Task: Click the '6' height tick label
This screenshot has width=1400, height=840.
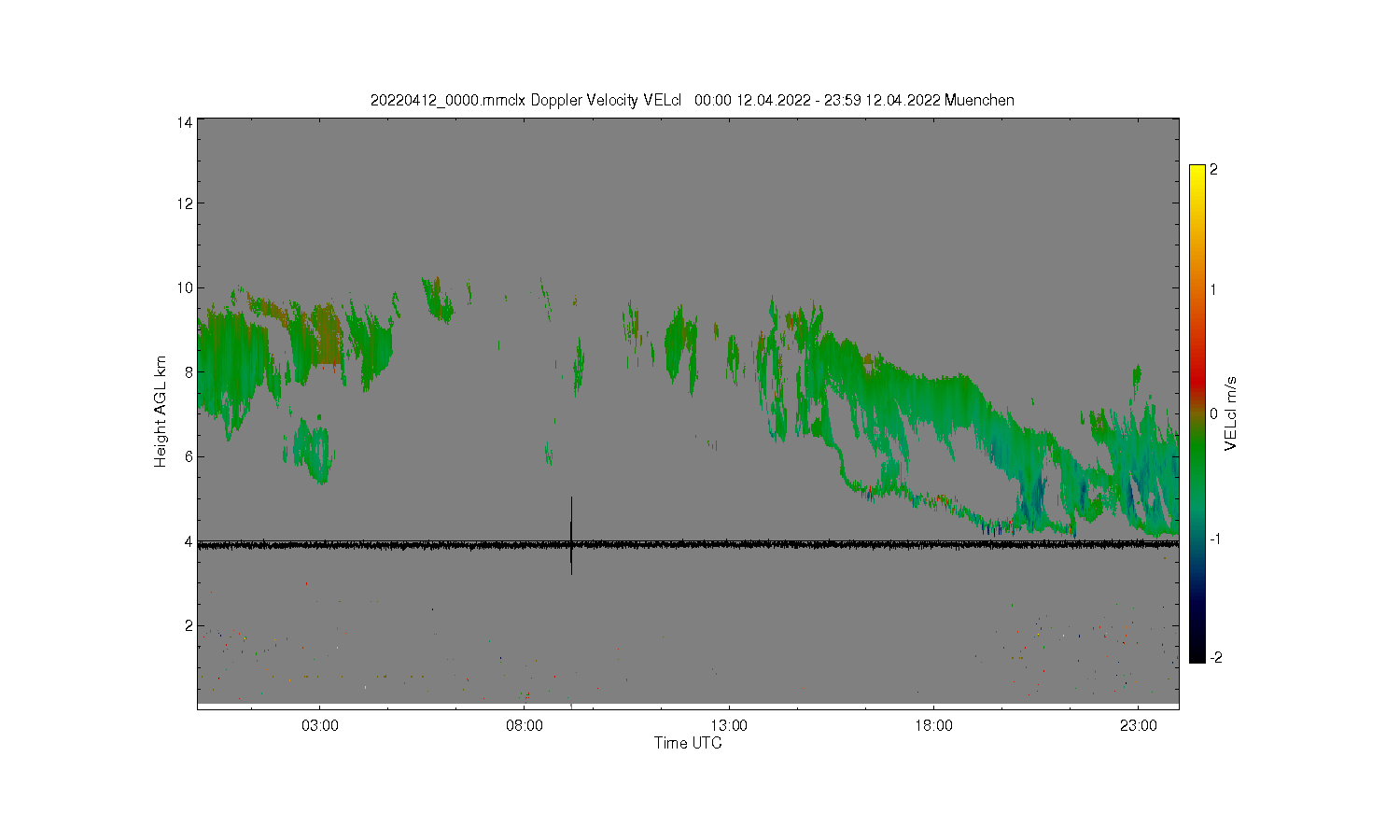Action: click(x=189, y=456)
